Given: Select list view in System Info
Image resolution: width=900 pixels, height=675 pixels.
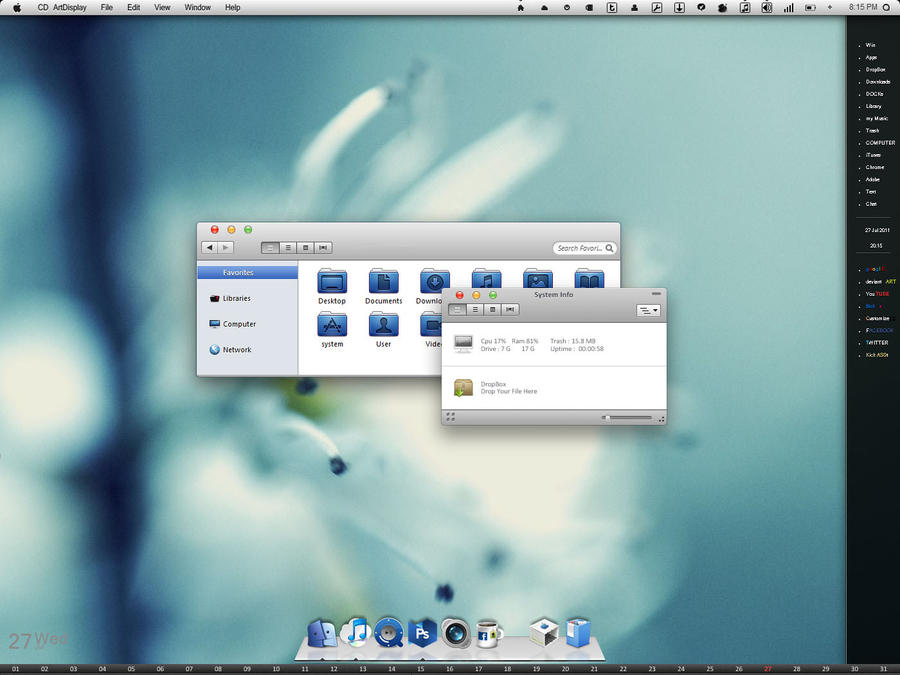Looking at the screenshot, I should [x=475, y=309].
